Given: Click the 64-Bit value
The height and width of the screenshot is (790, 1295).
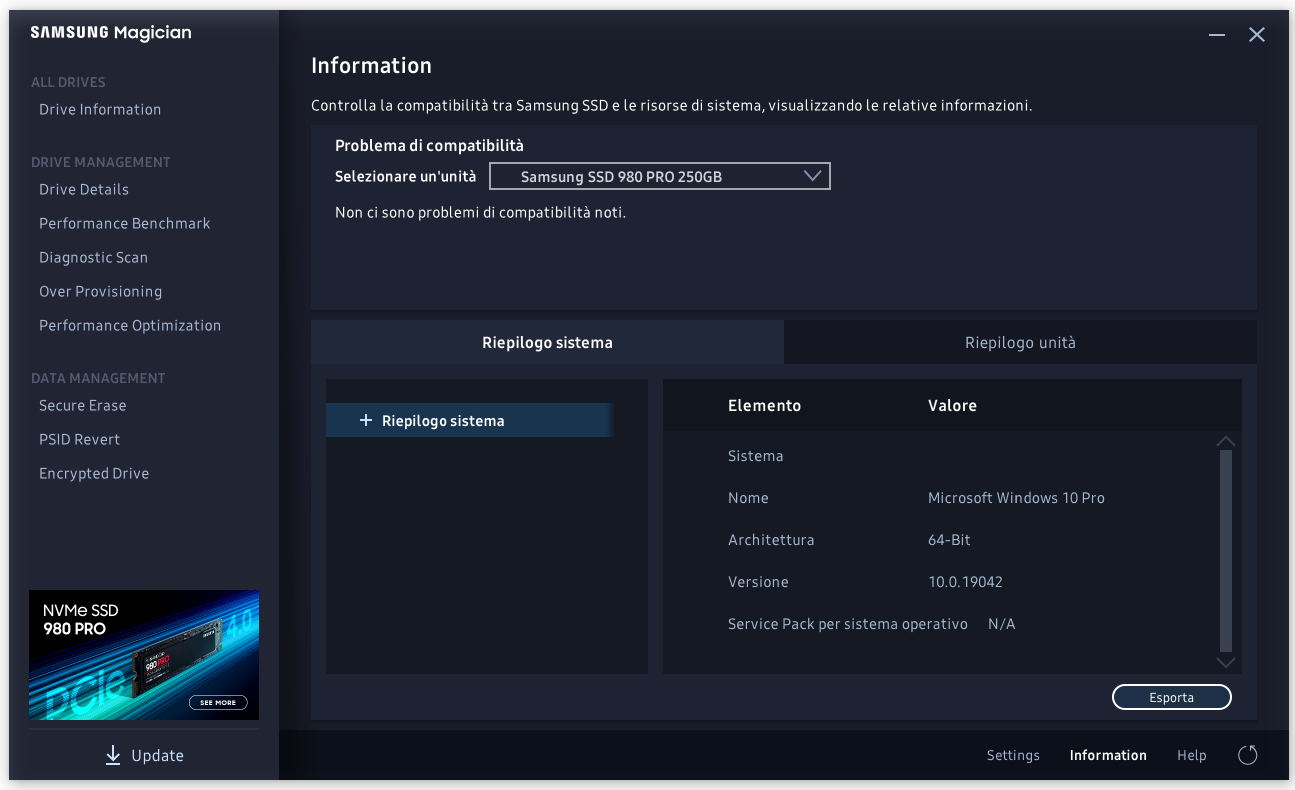Looking at the screenshot, I should pos(949,540).
